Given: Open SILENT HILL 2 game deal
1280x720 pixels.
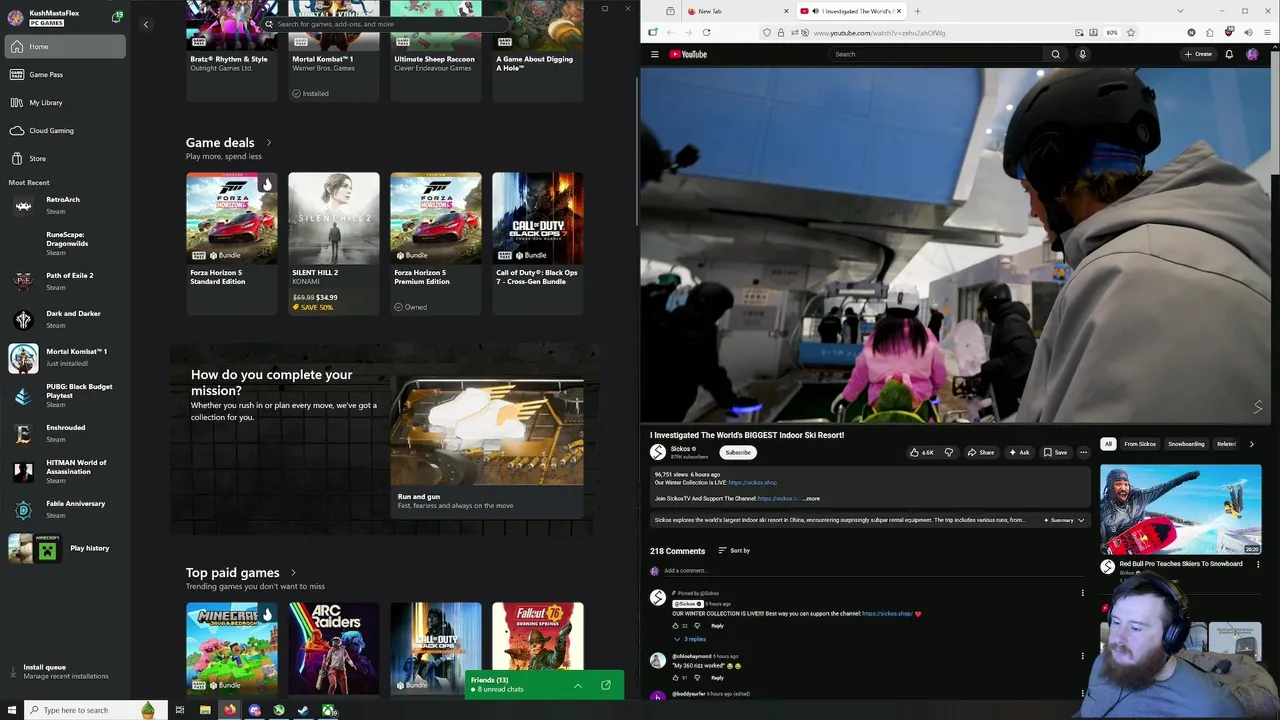Looking at the screenshot, I should pyautogui.click(x=334, y=244).
